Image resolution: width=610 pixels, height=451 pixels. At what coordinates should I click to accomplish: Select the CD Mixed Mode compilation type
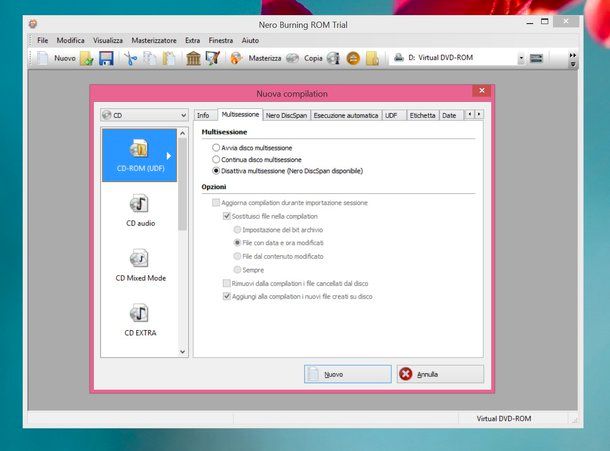tap(140, 265)
